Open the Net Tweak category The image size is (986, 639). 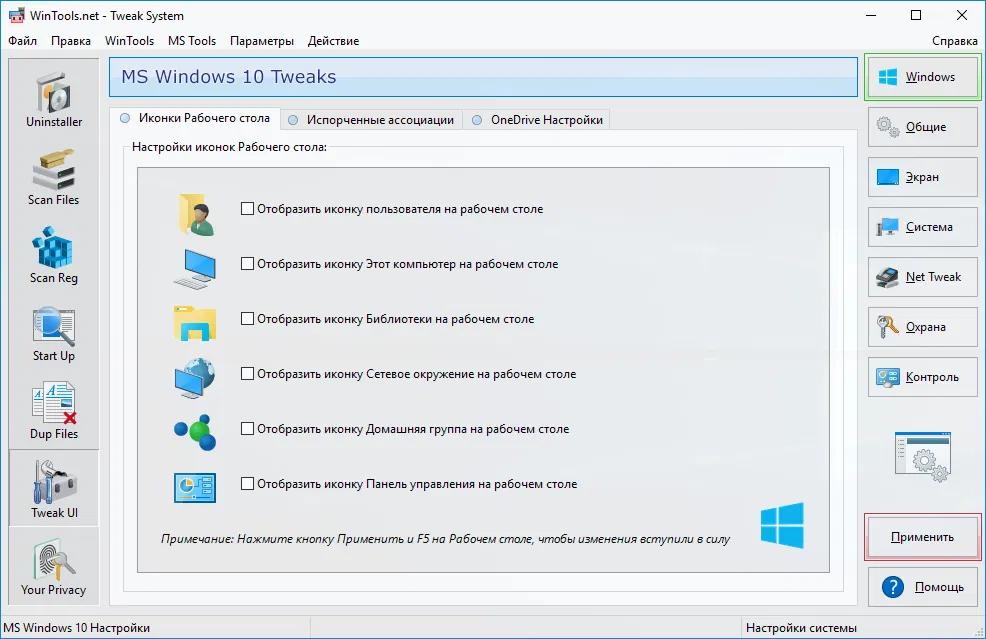pos(922,277)
